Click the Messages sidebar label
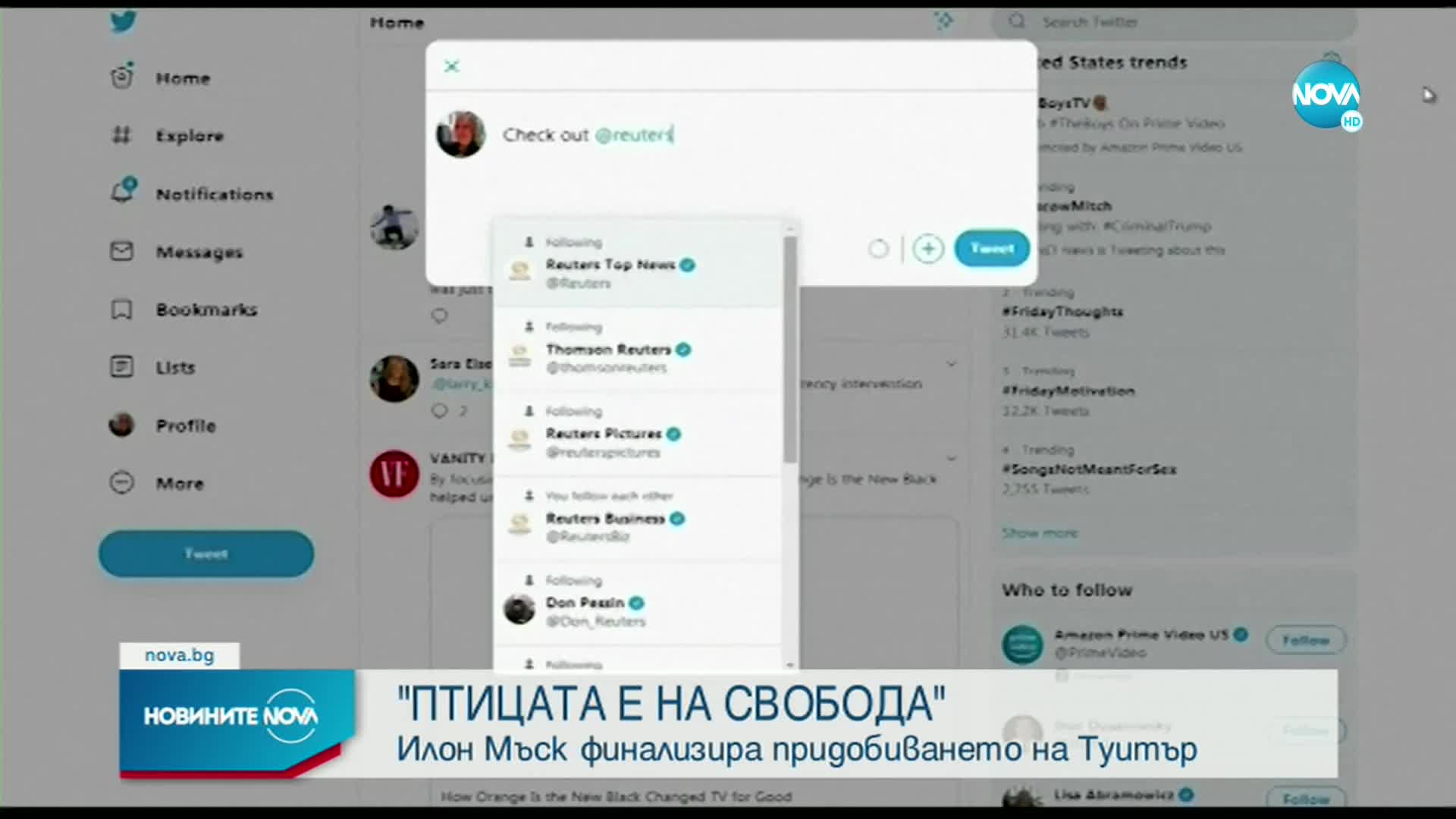The height and width of the screenshot is (819, 1456). point(199,252)
